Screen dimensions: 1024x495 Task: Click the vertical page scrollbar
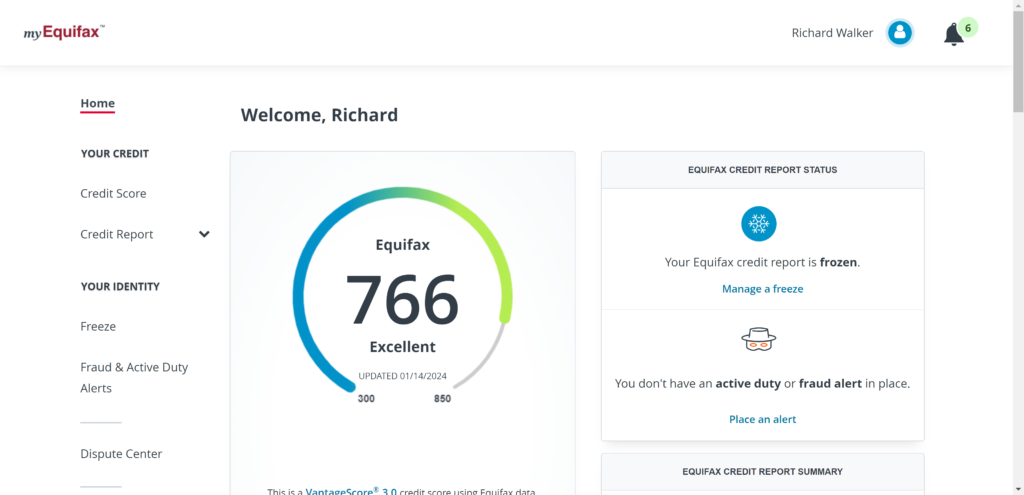(x=1018, y=60)
